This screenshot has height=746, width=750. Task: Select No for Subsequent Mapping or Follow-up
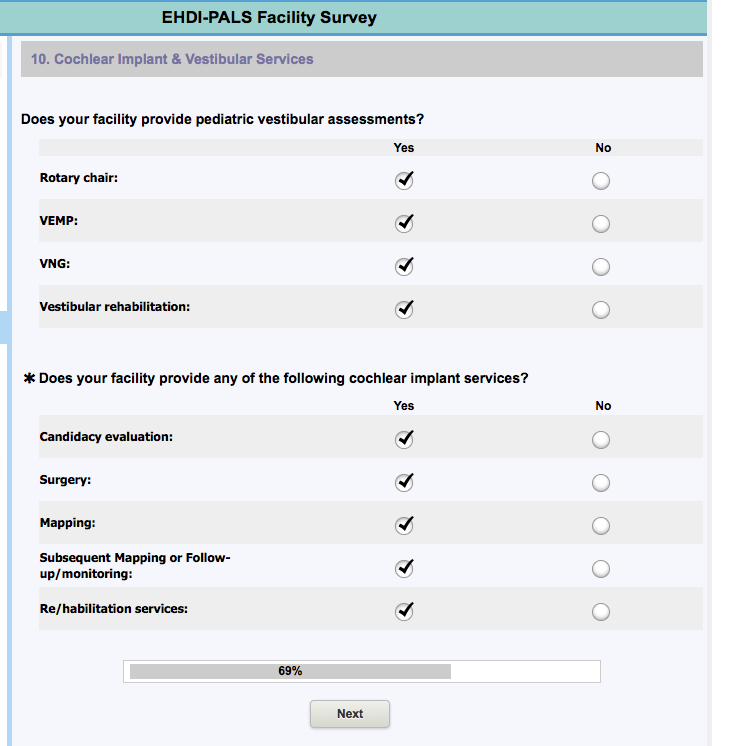coord(601,569)
